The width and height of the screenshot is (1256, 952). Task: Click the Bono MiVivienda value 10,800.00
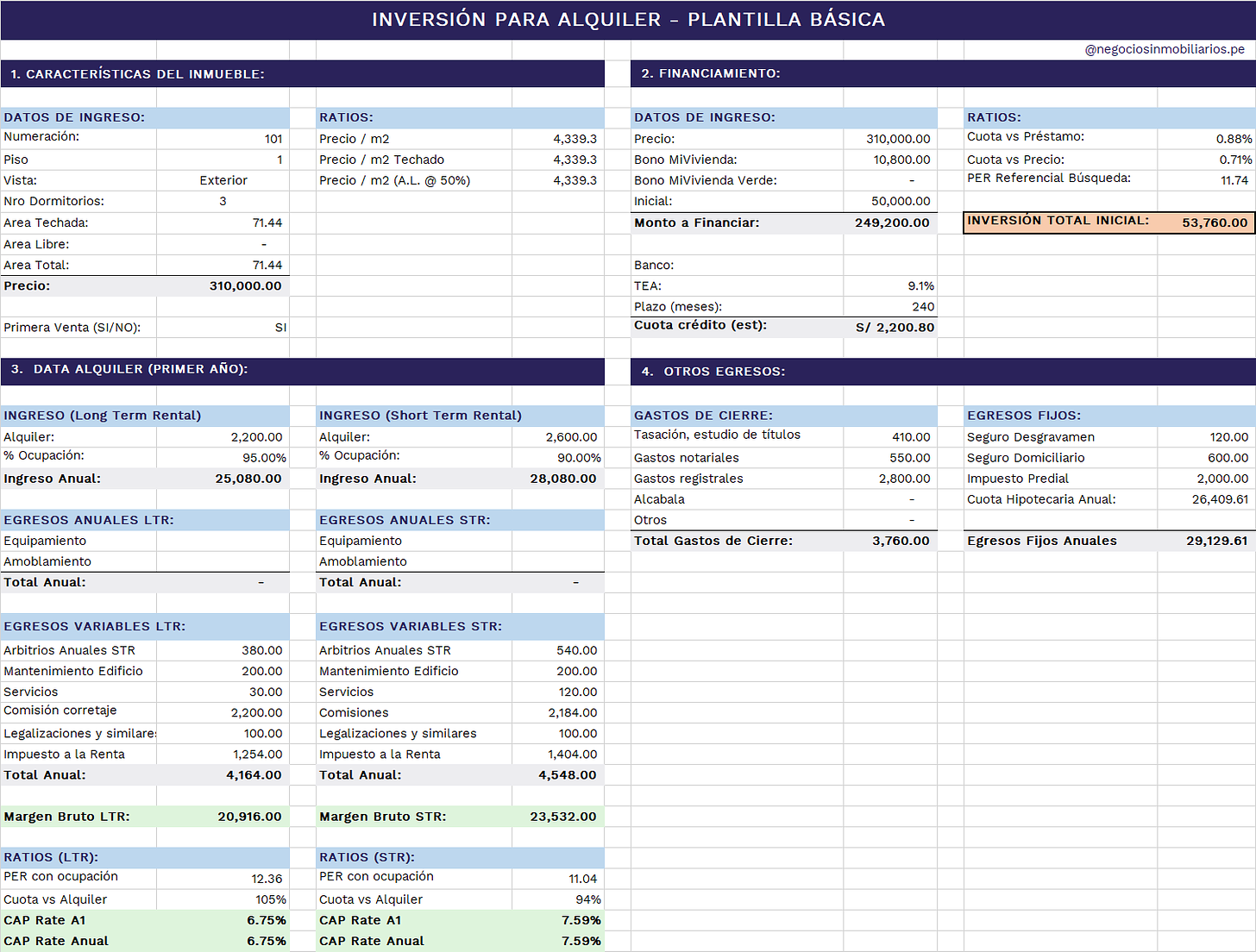(x=890, y=160)
